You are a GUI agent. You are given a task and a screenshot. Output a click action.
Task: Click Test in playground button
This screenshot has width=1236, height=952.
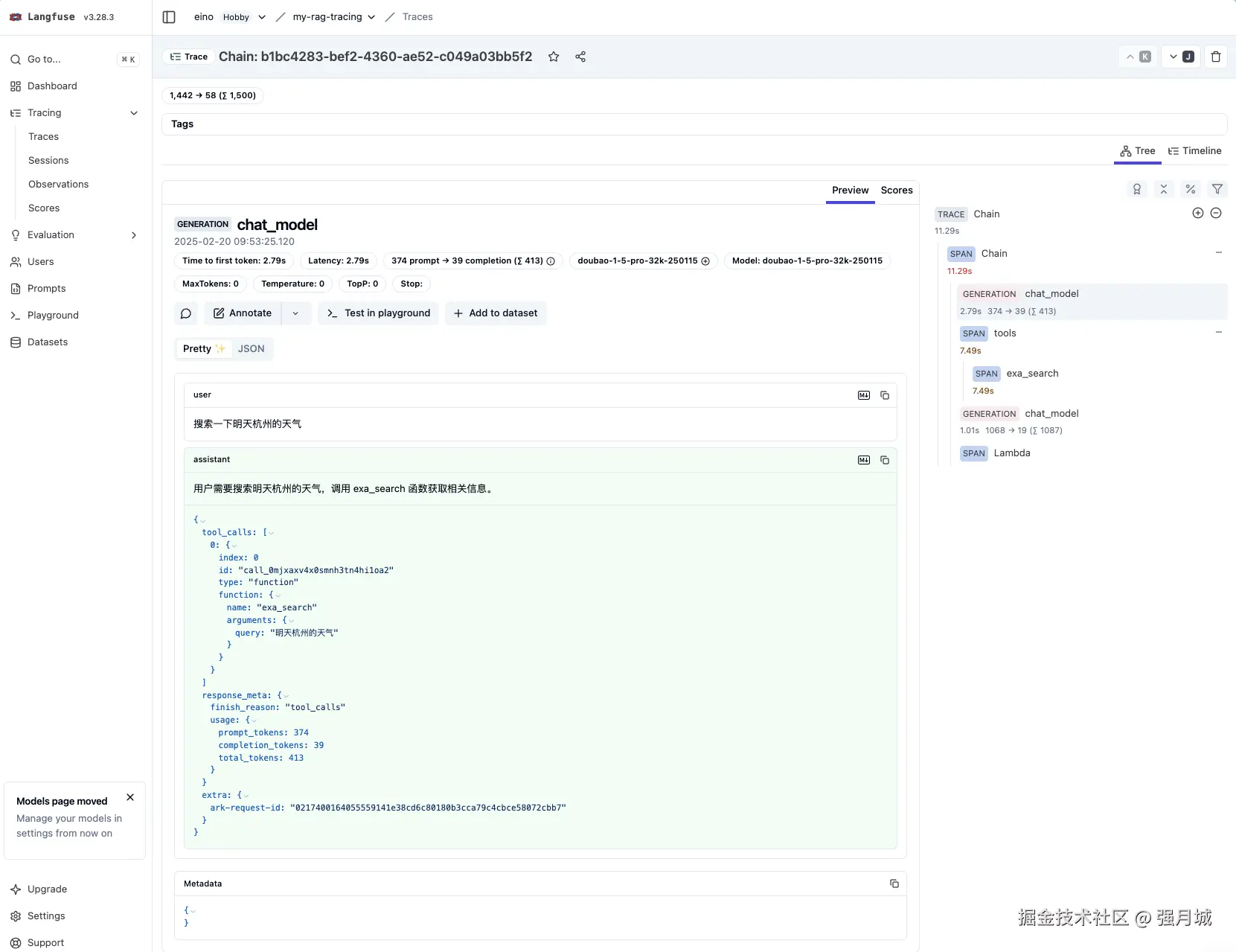pos(379,313)
